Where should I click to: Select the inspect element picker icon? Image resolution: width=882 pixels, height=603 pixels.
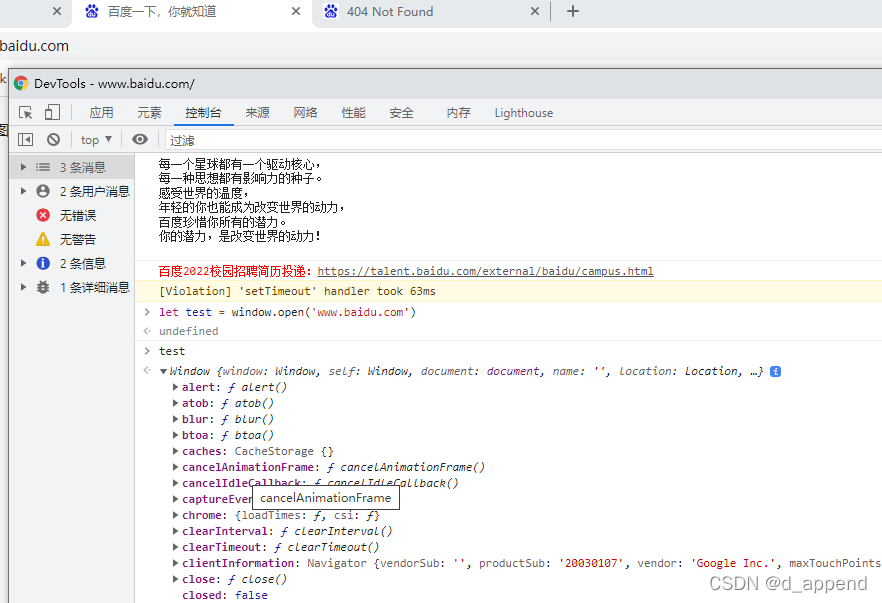pos(25,112)
